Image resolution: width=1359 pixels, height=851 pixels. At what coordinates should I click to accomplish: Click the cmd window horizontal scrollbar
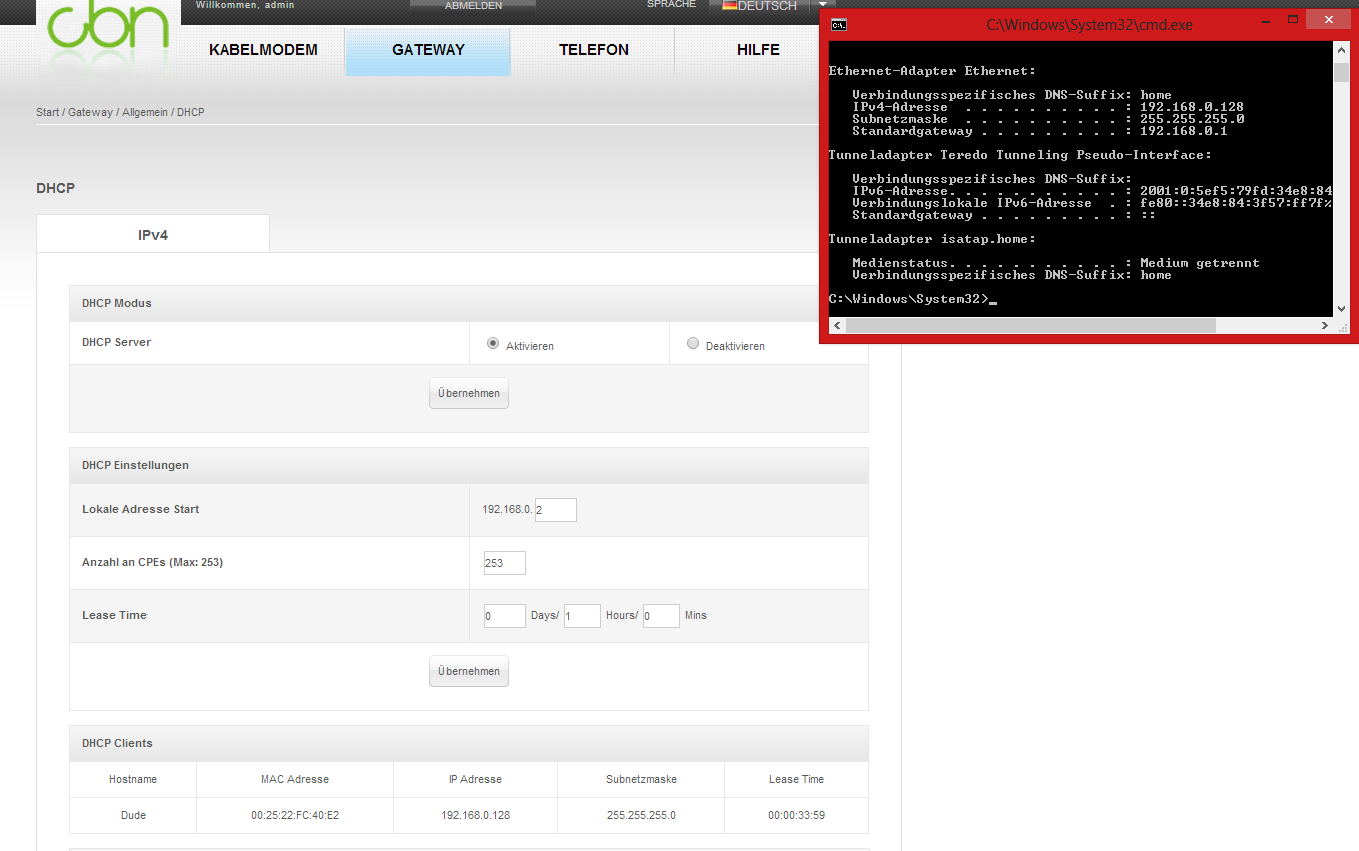coord(1081,326)
